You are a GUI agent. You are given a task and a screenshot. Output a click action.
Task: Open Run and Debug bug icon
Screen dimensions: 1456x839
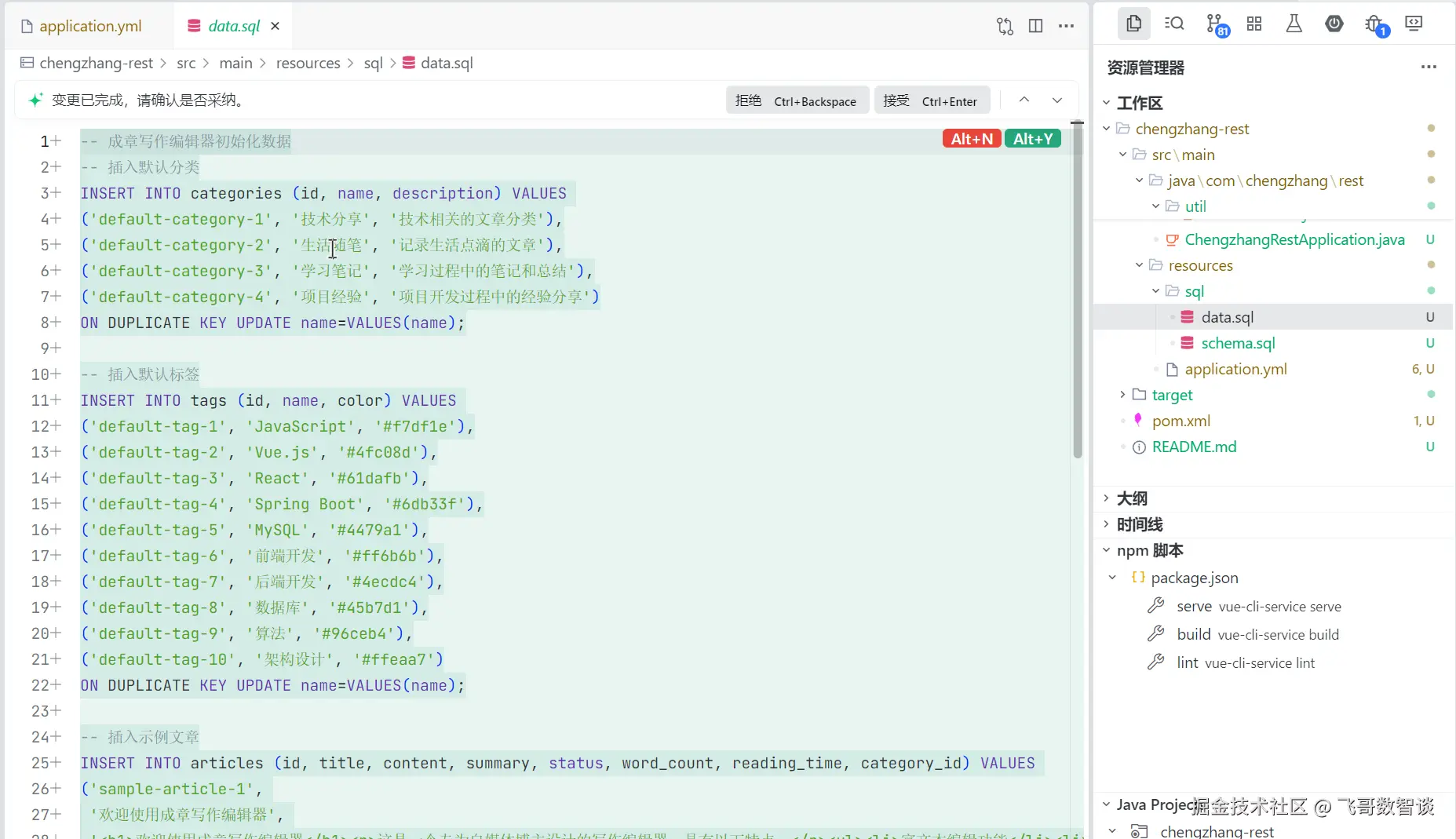click(x=1374, y=24)
